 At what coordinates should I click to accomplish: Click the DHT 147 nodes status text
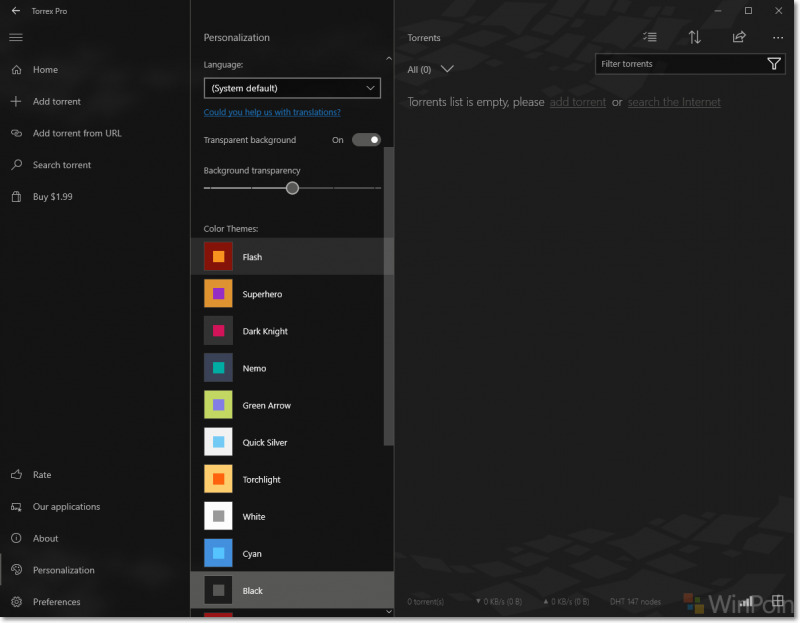tap(635, 602)
